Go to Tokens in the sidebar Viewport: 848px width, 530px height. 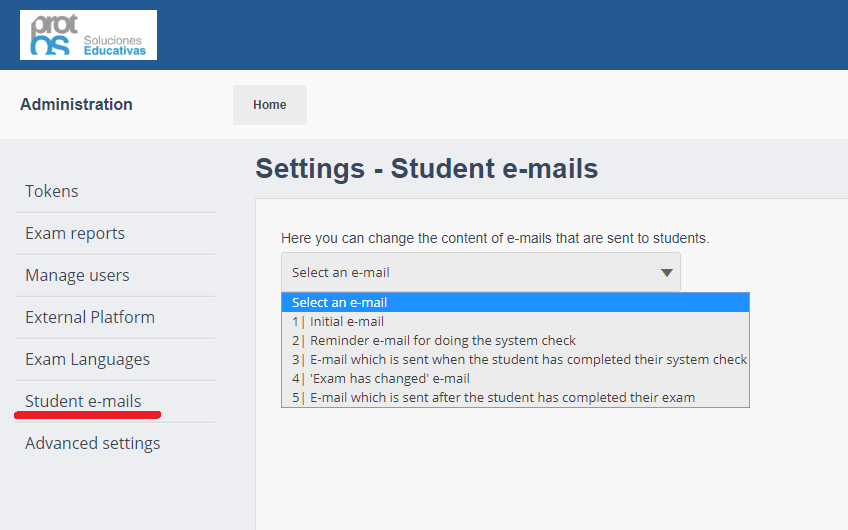coord(52,191)
